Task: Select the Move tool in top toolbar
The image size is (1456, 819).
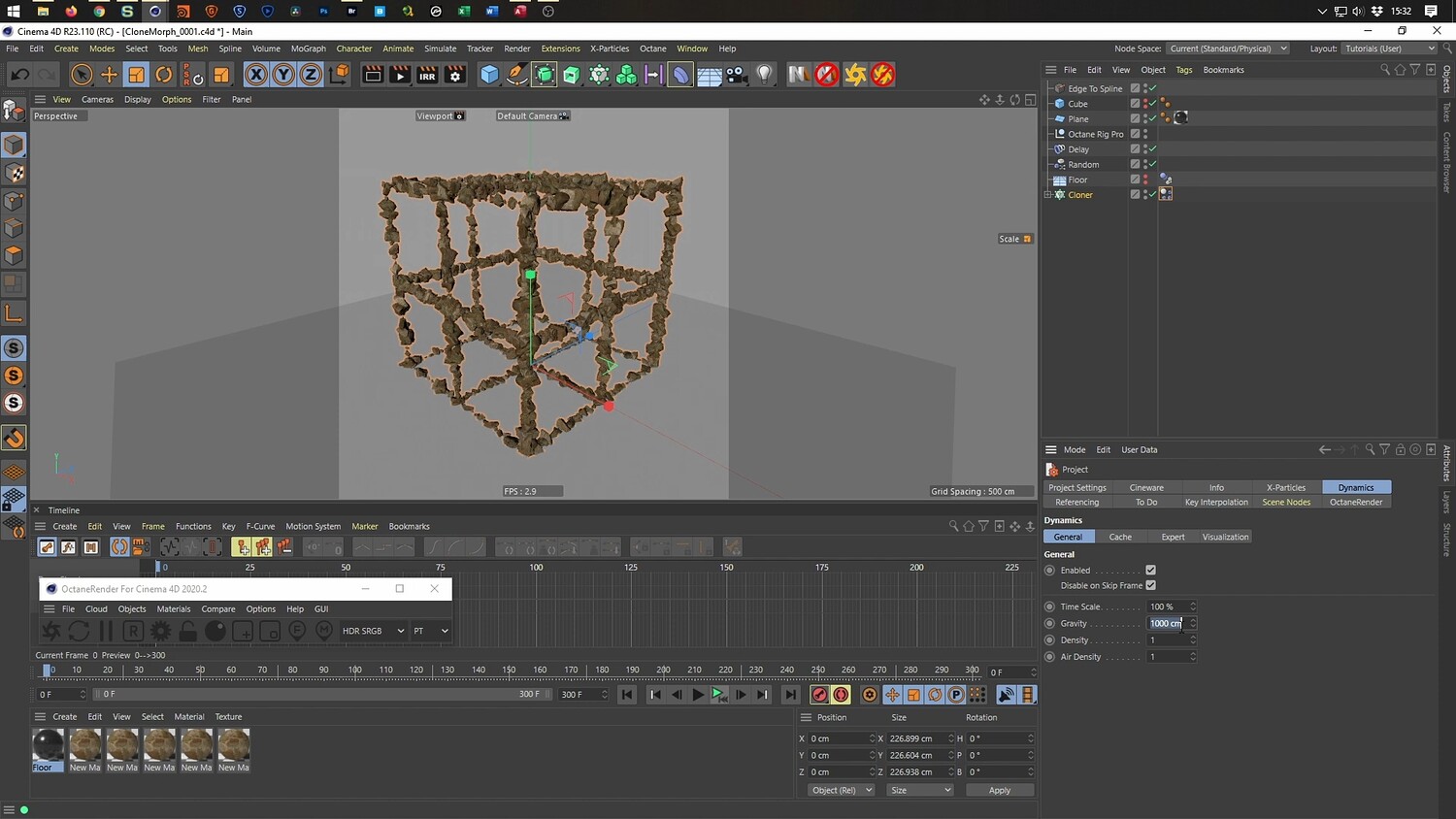Action: (109, 75)
